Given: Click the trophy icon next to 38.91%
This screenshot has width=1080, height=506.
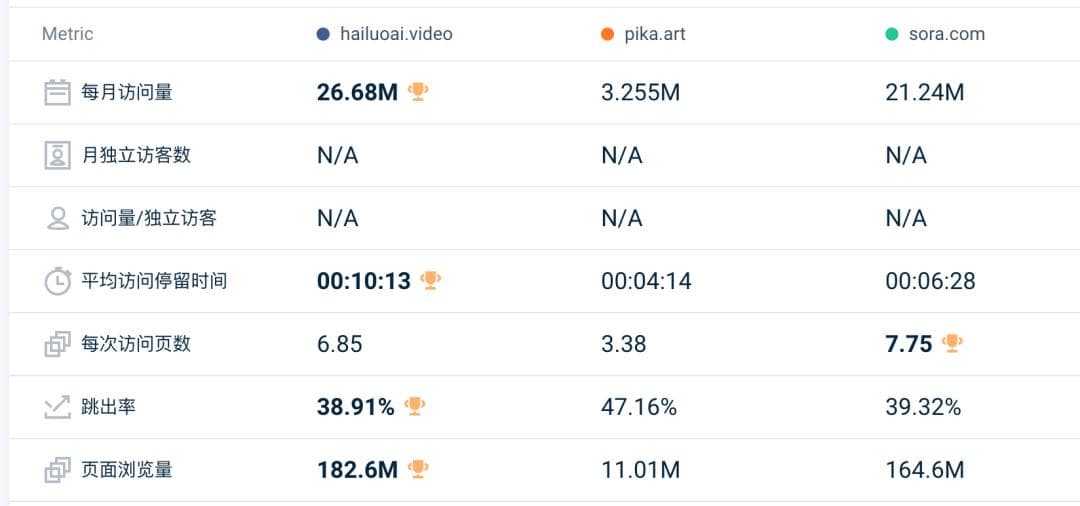Looking at the screenshot, I should [414, 407].
